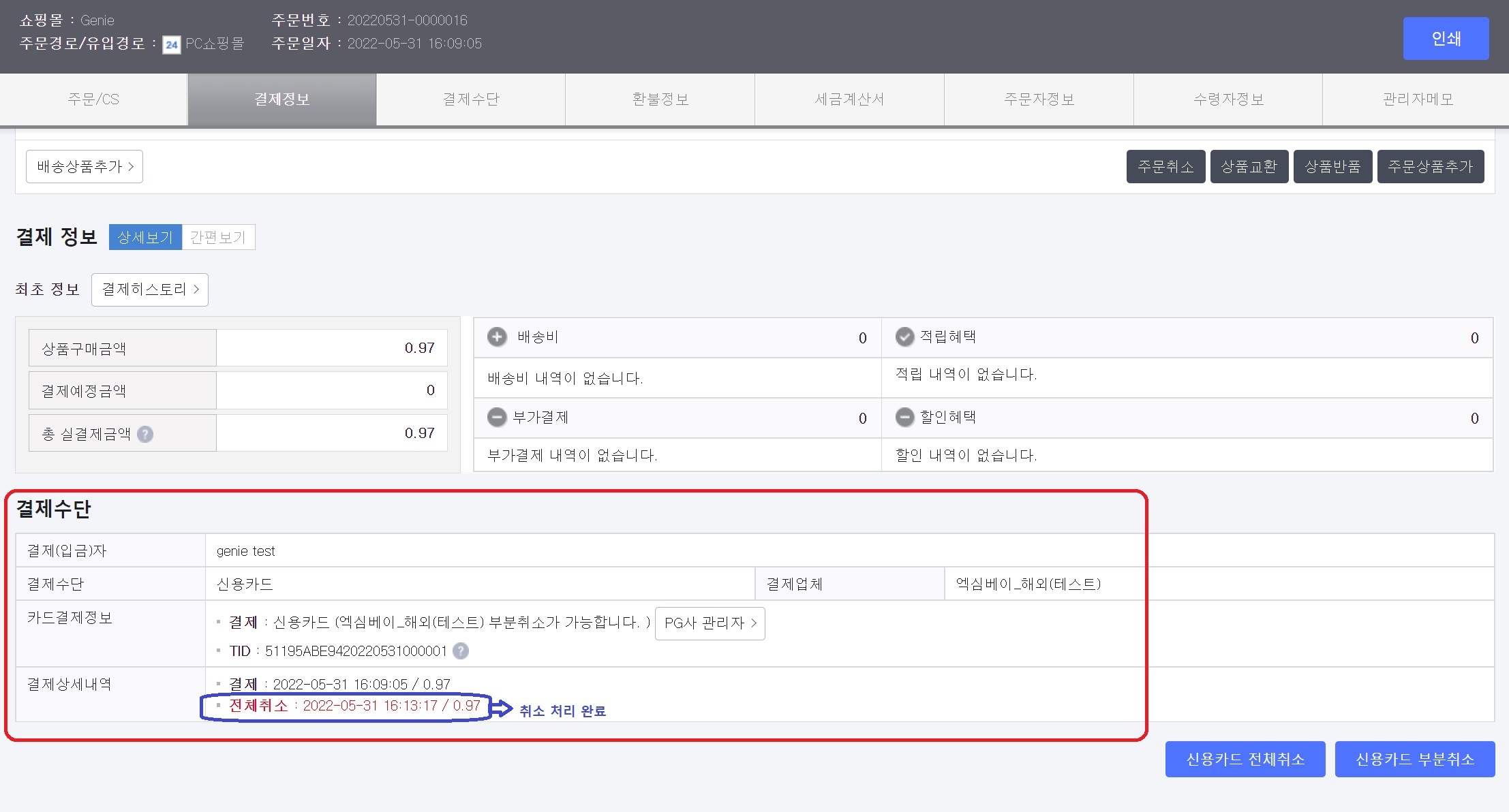The image size is (1509, 812).
Task: Open the 환불정보 tab
Action: tap(660, 99)
